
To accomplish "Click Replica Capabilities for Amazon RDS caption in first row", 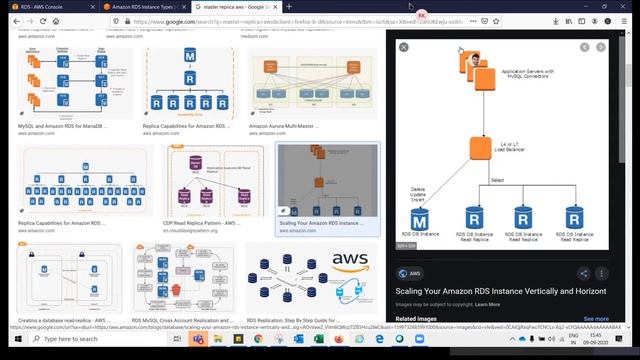I will (186, 126).
